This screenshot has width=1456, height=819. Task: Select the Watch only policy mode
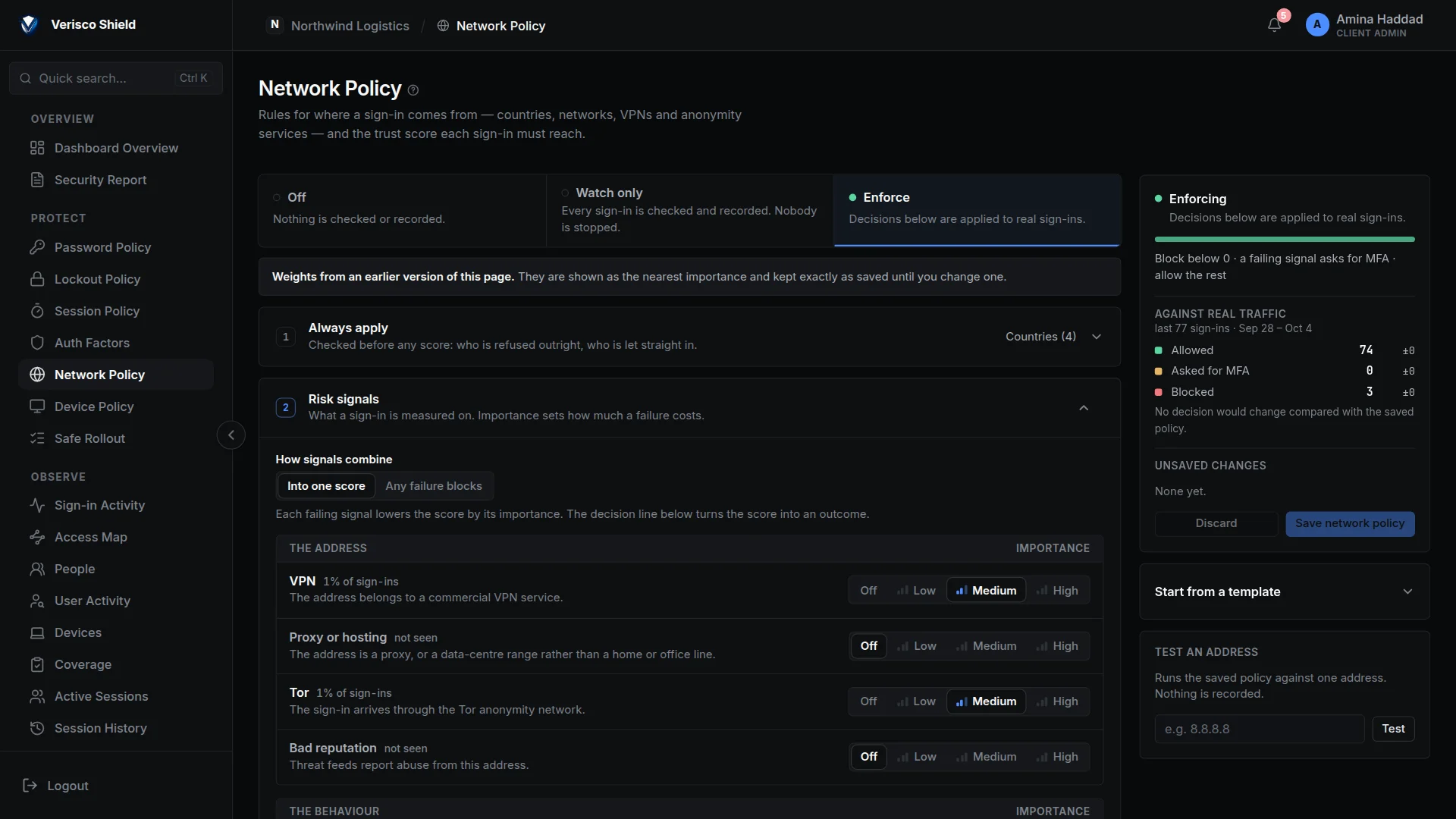(689, 210)
